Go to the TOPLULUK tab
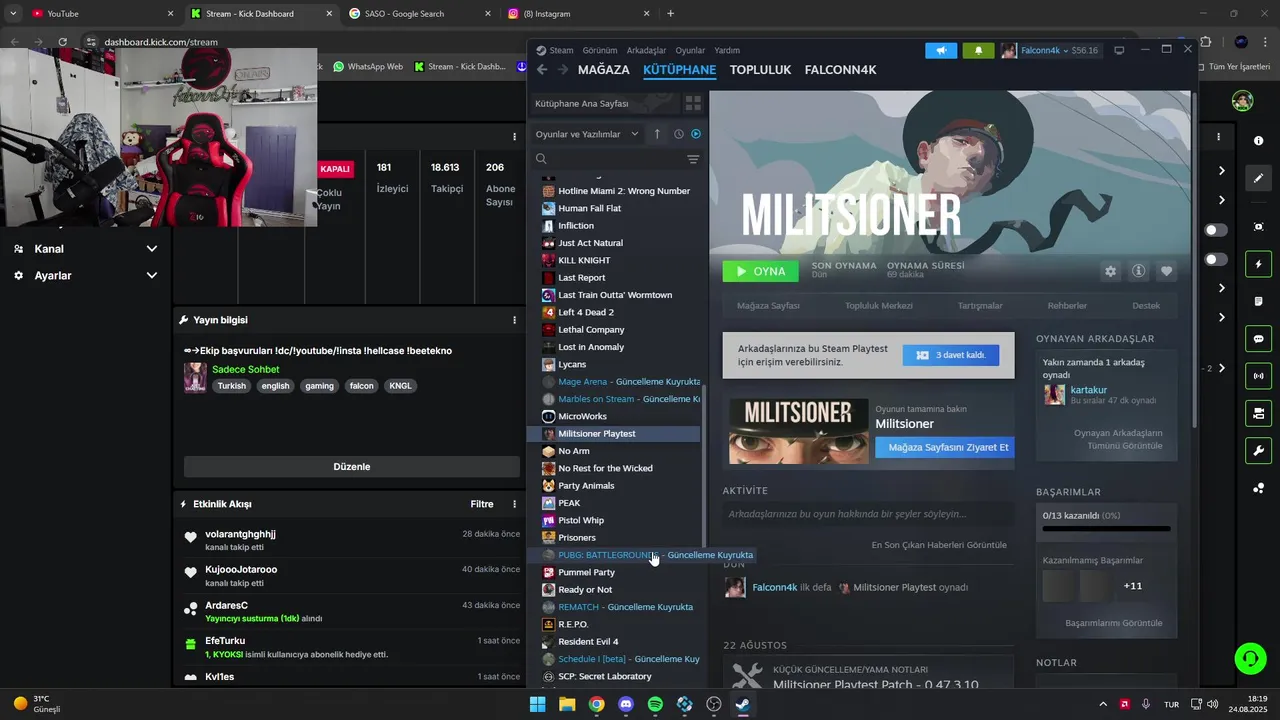1280x720 pixels. (x=760, y=70)
